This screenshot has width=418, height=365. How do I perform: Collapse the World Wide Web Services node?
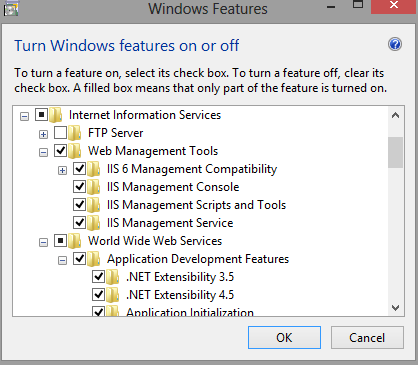(x=43, y=242)
